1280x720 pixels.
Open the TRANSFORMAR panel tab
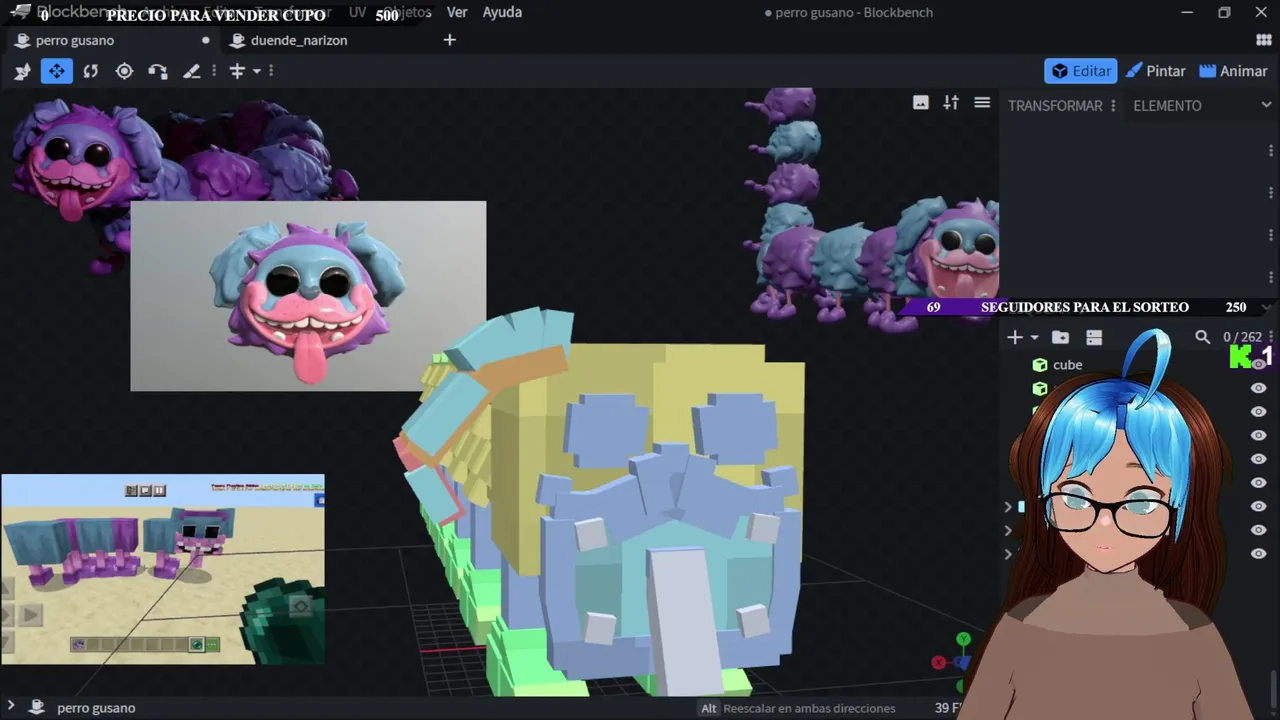click(x=1055, y=105)
